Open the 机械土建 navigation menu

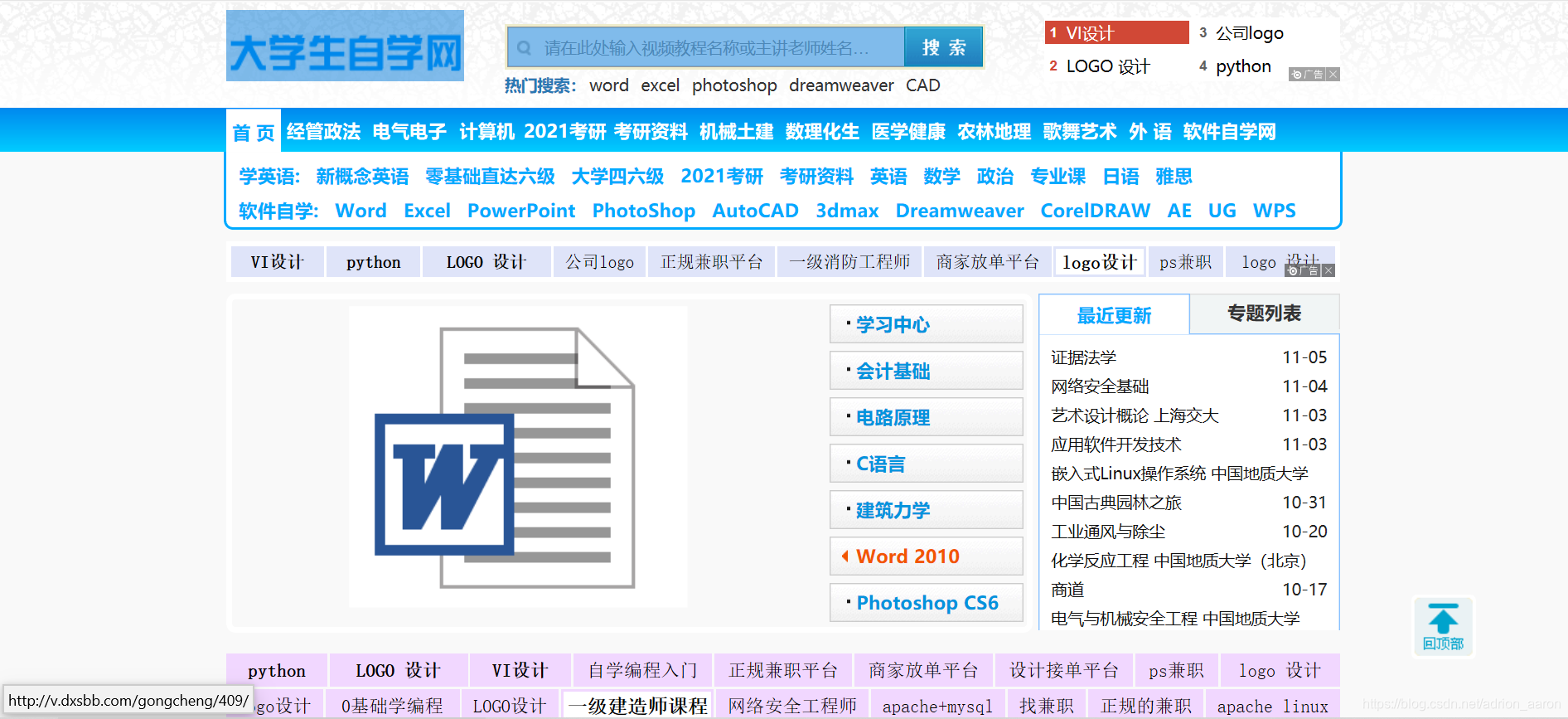click(x=736, y=131)
